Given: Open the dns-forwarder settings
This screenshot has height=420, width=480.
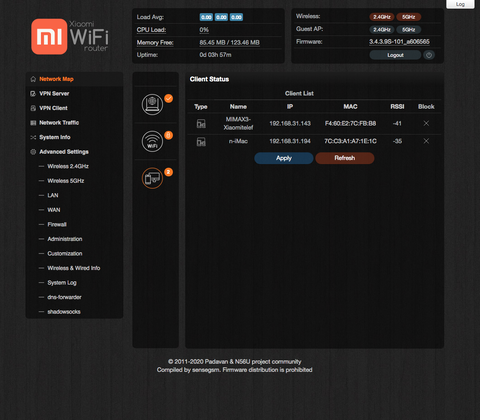Looking at the screenshot, I should [64, 297].
